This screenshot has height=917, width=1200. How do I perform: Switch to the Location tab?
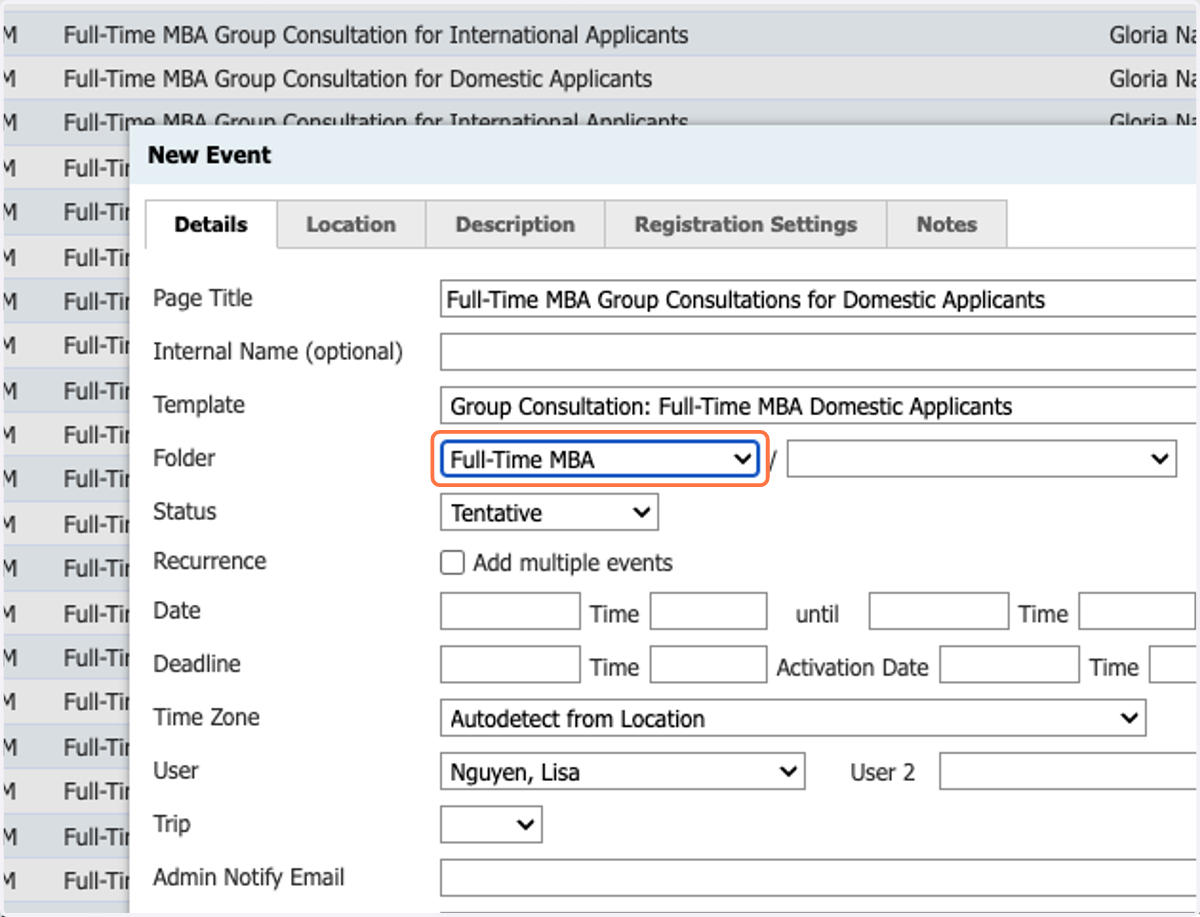[x=351, y=225]
